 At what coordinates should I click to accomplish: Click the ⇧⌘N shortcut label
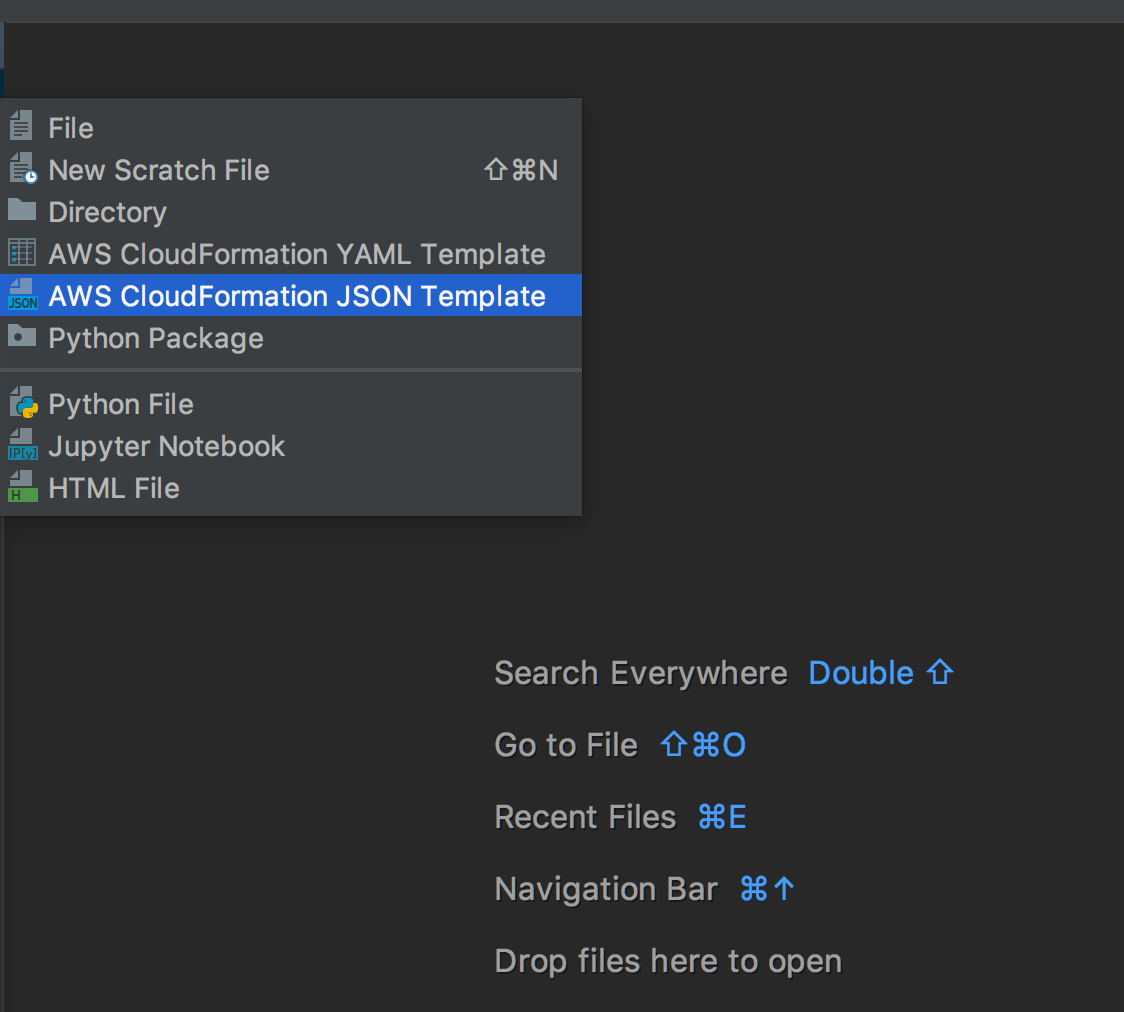[521, 171]
